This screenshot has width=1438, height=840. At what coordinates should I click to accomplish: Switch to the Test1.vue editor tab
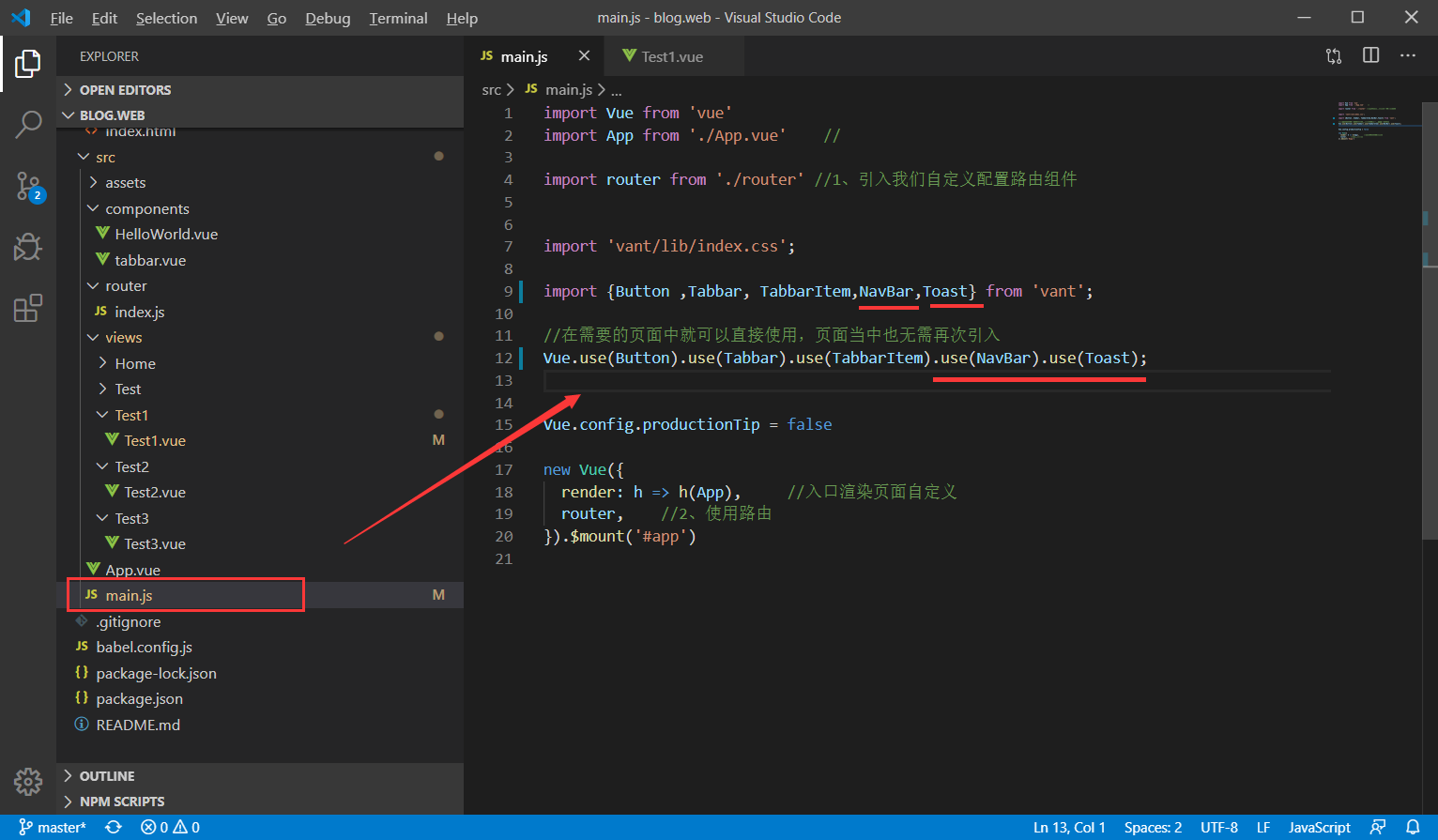[672, 56]
